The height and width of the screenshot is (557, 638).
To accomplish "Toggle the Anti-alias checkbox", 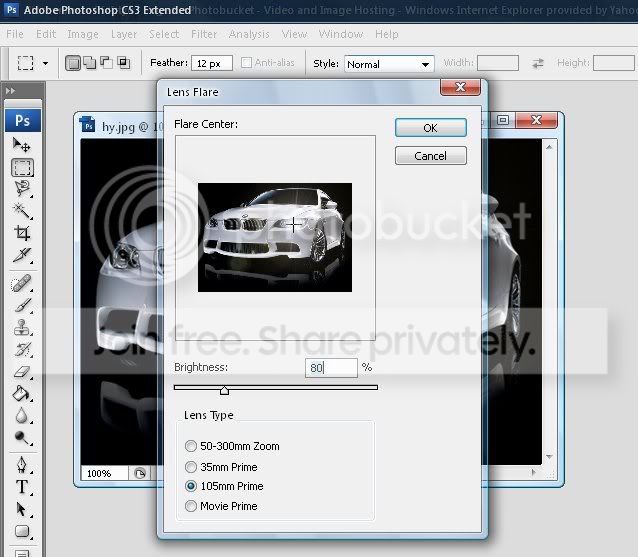I will pyautogui.click(x=246, y=63).
